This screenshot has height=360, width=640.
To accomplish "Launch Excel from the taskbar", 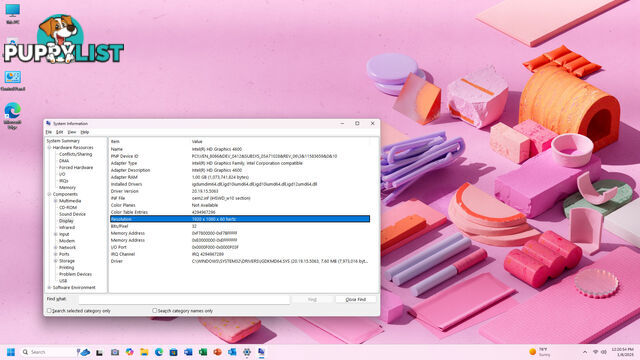I will click(x=203, y=352).
